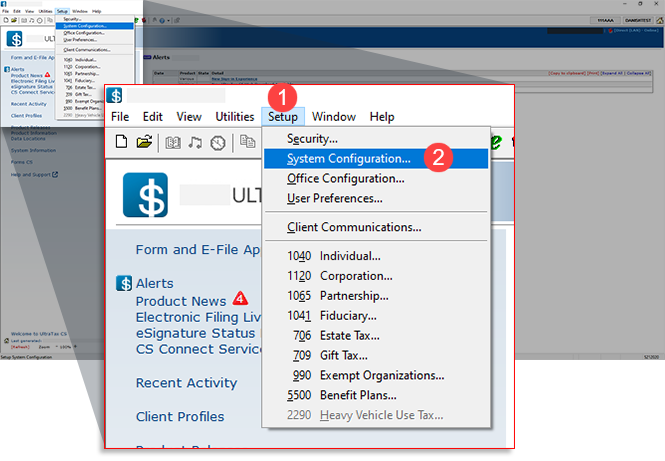Open Product Information link in background sidebar
The image size is (665, 461).
click(x=34, y=133)
